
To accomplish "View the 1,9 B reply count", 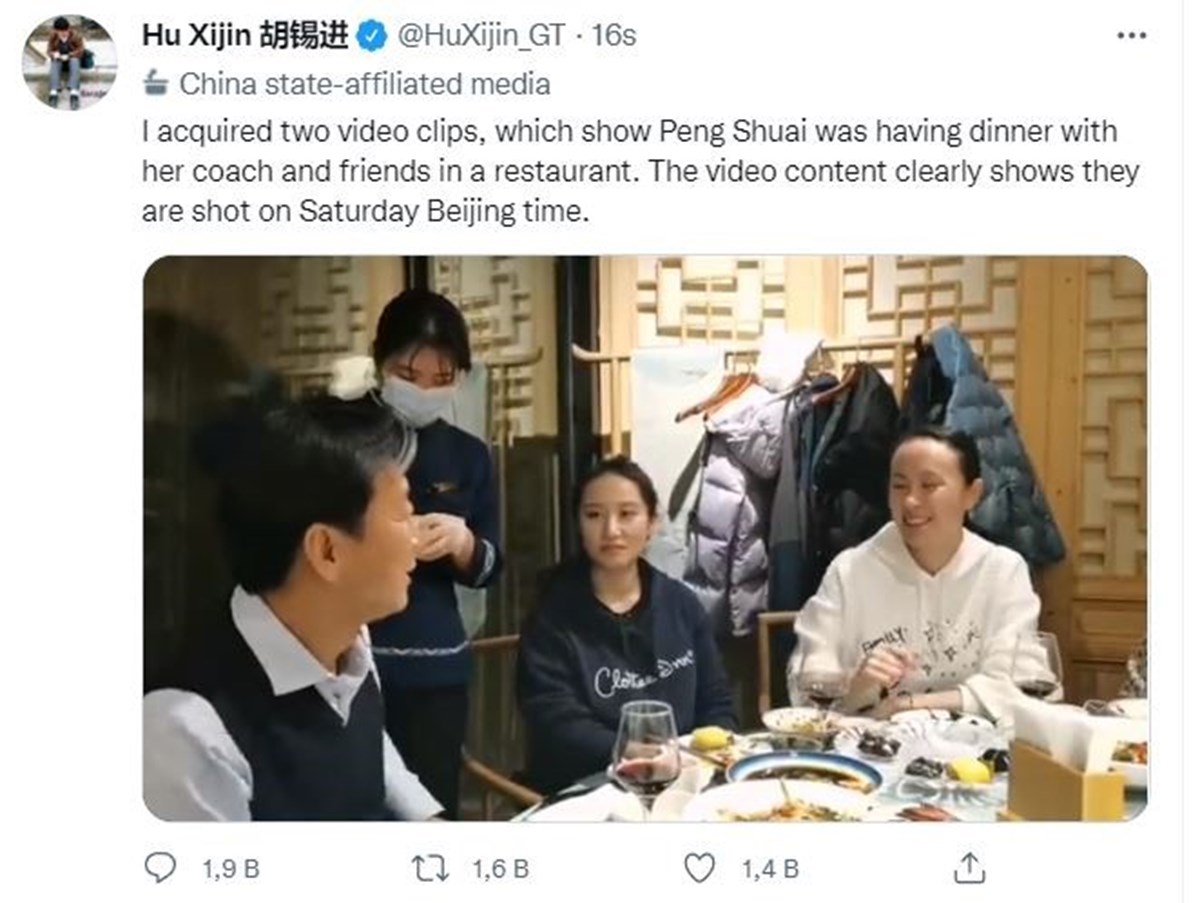I will 230,869.
